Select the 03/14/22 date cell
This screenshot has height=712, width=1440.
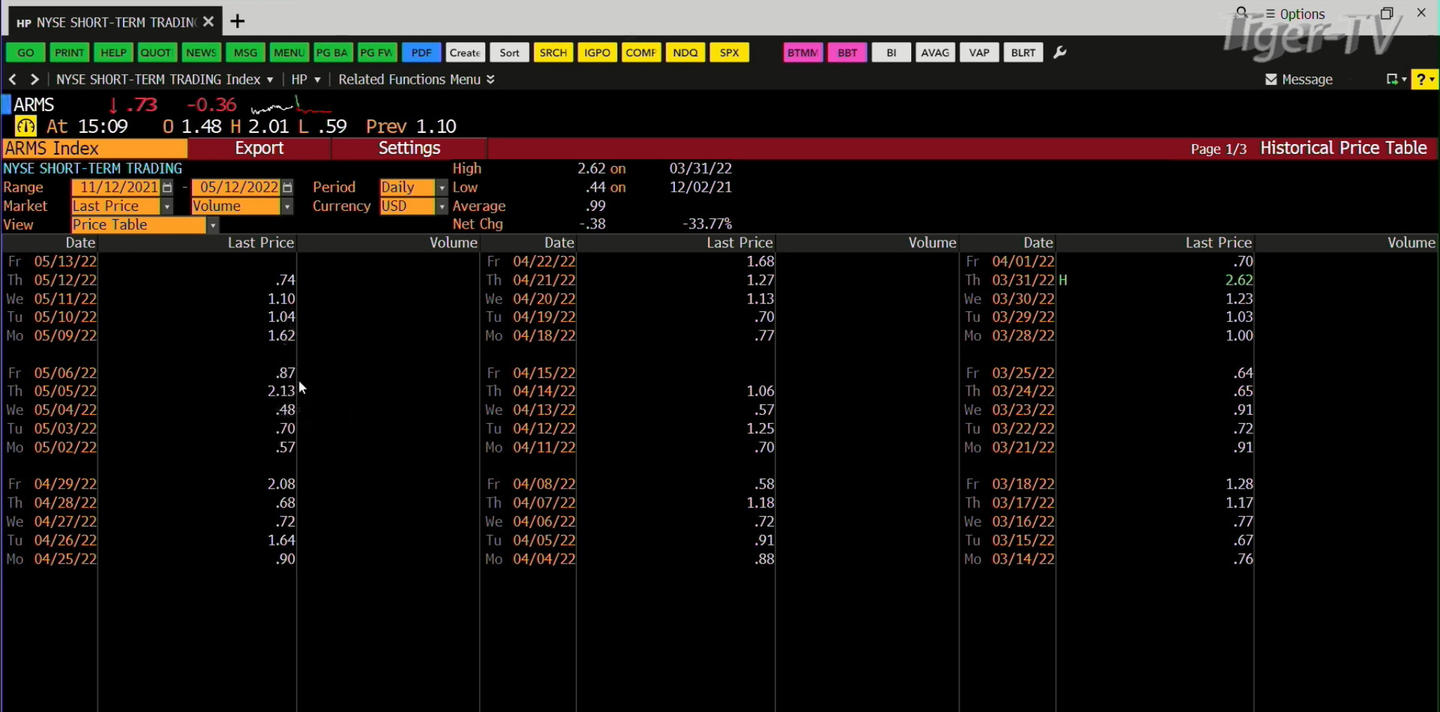pyautogui.click(x=1023, y=559)
